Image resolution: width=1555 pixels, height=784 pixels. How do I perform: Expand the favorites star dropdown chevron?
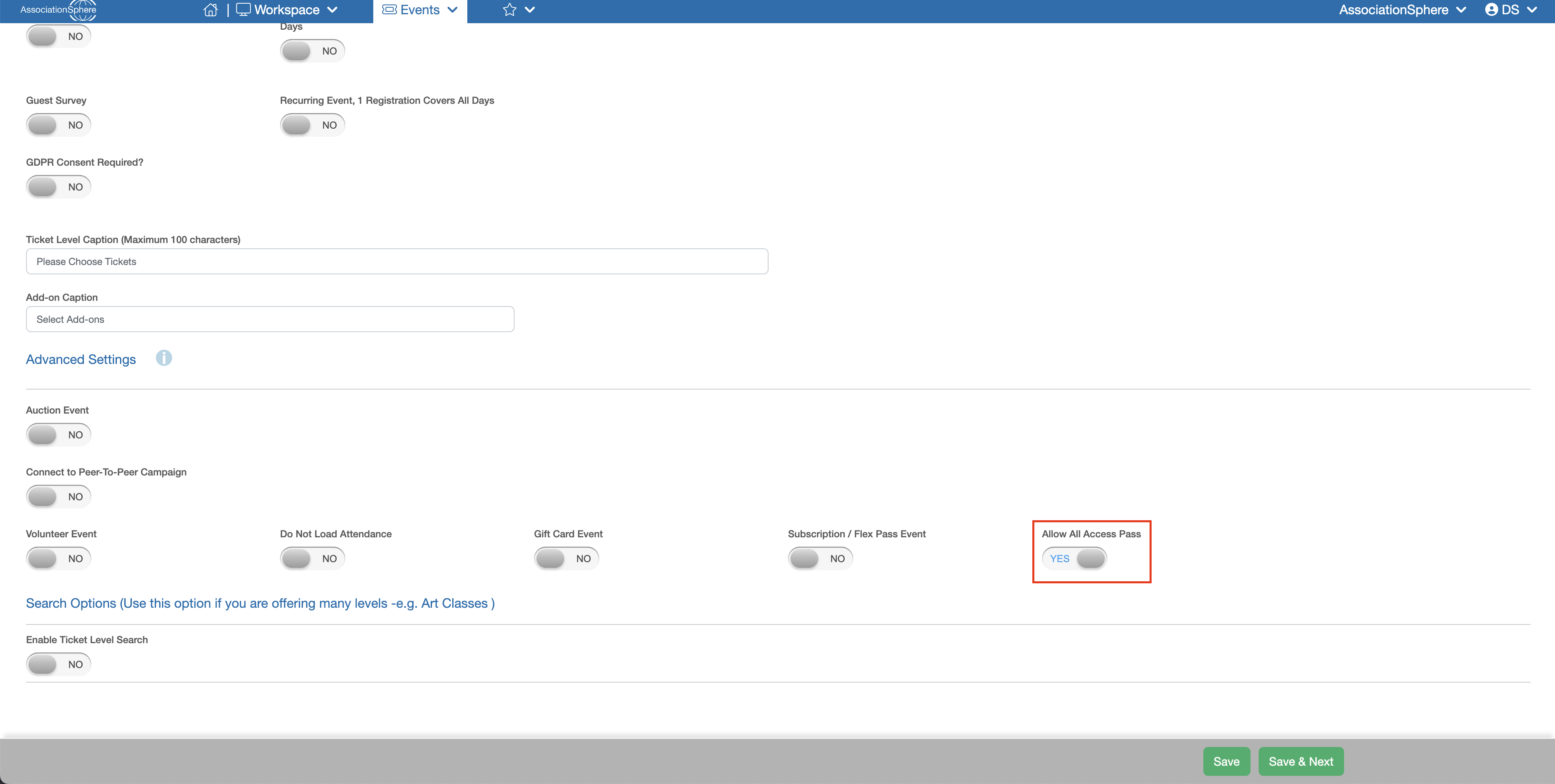click(530, 10)
